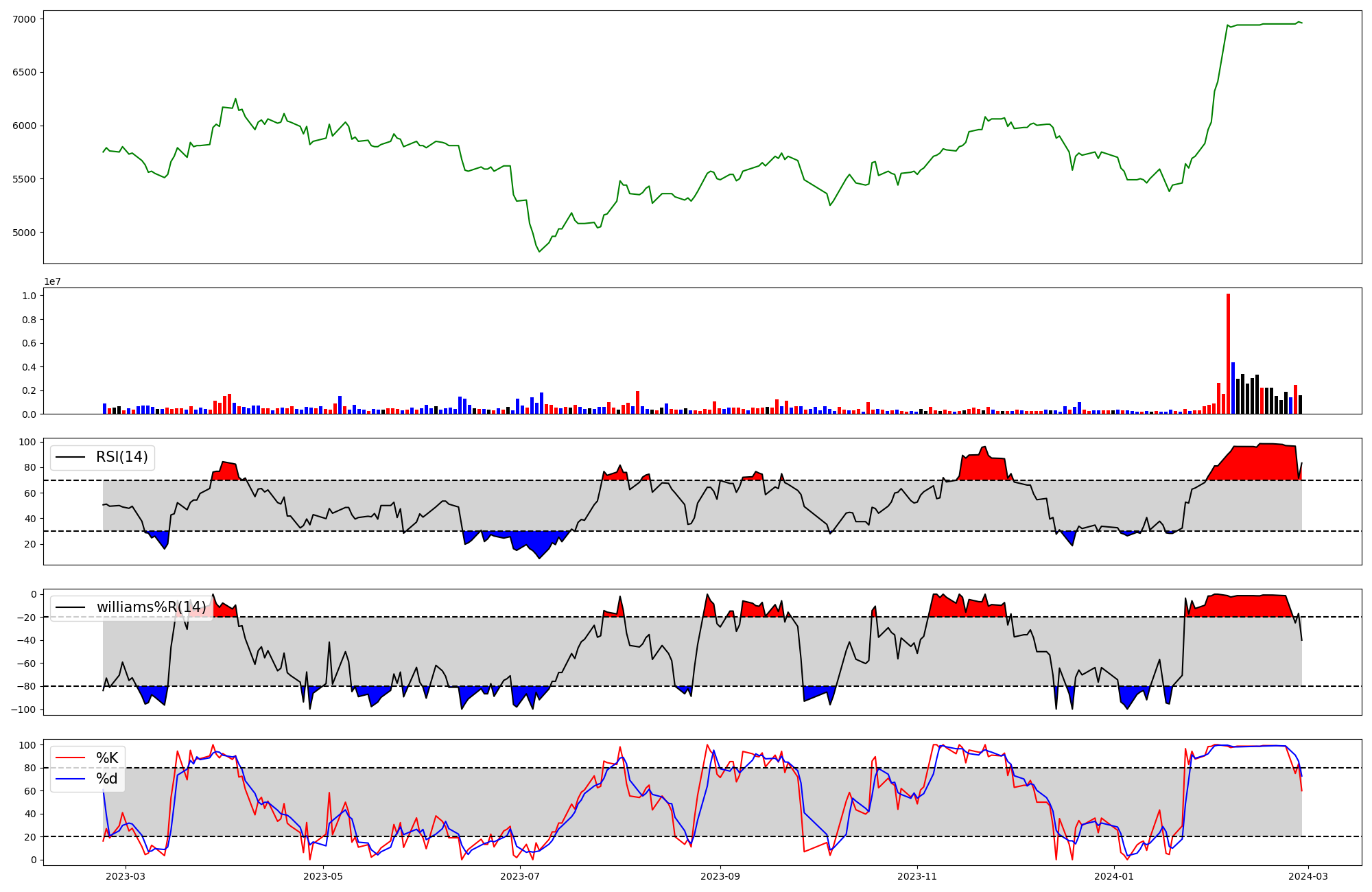Image resolution: width=1372 pixels, height=892 pixels.
Task: Click the %K legend entry
Action: point(107,758)
